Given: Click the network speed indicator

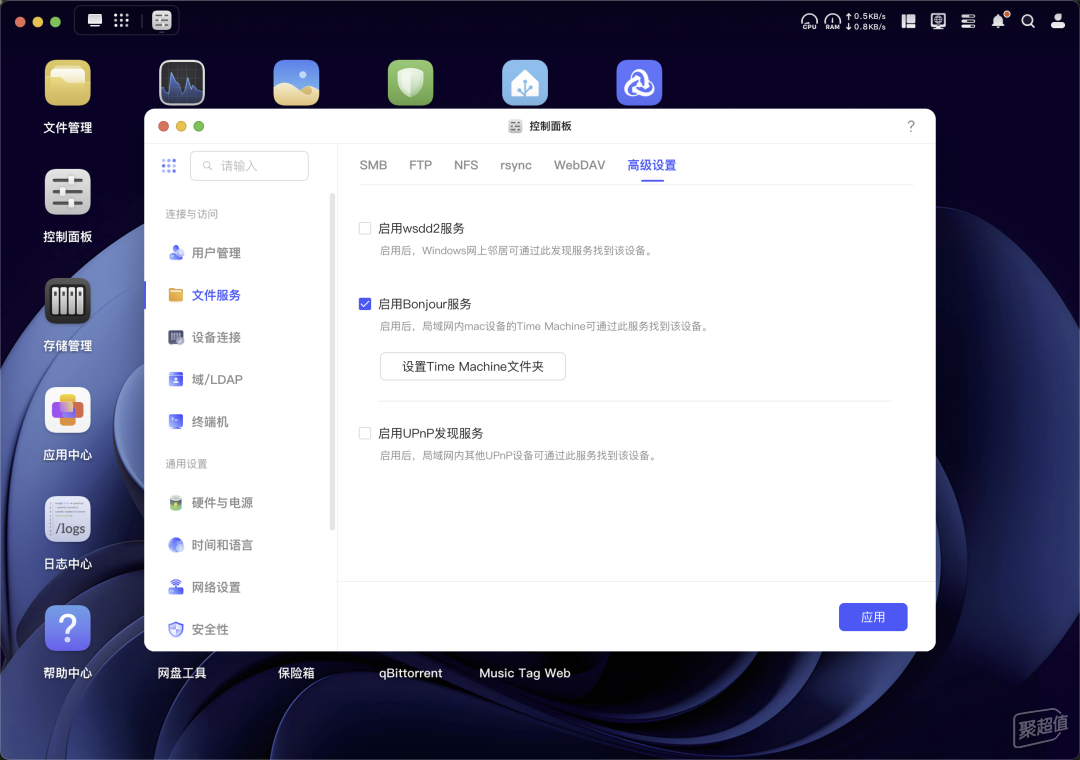Looking at the screenshot, I should (x=866, y=21).
